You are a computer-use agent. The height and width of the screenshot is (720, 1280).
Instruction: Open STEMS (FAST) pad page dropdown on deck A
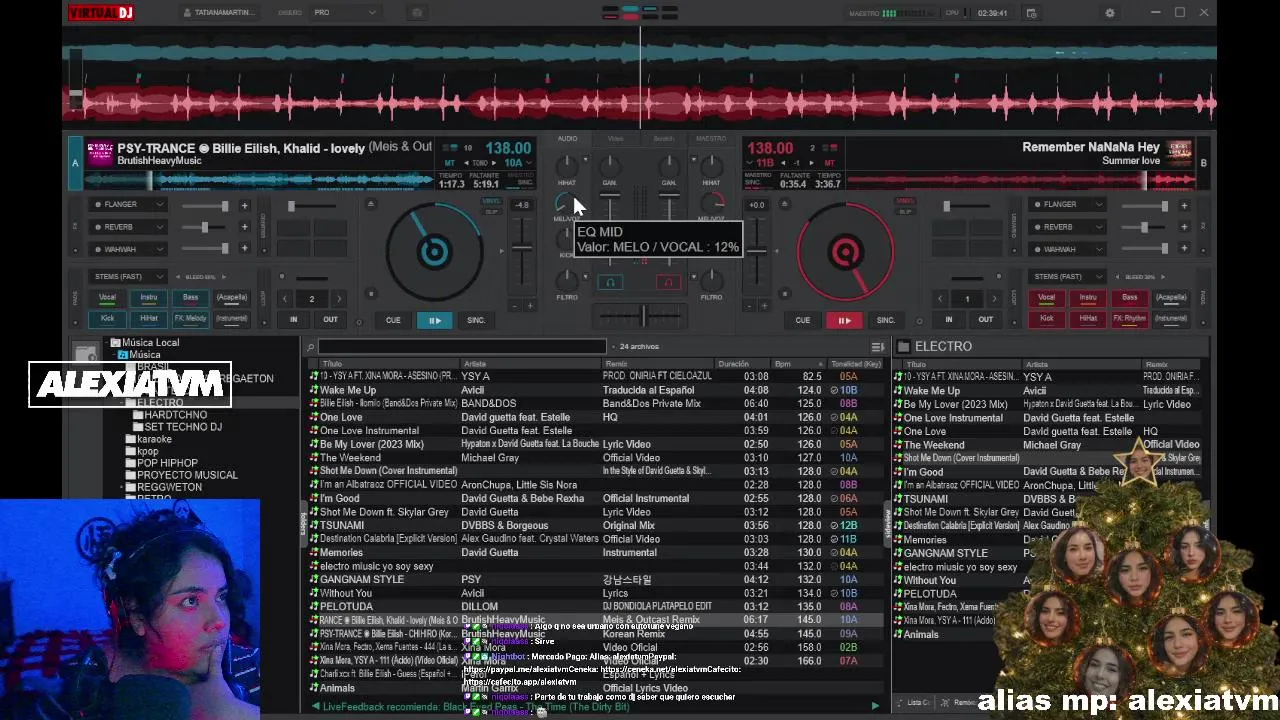coord(128,276)
